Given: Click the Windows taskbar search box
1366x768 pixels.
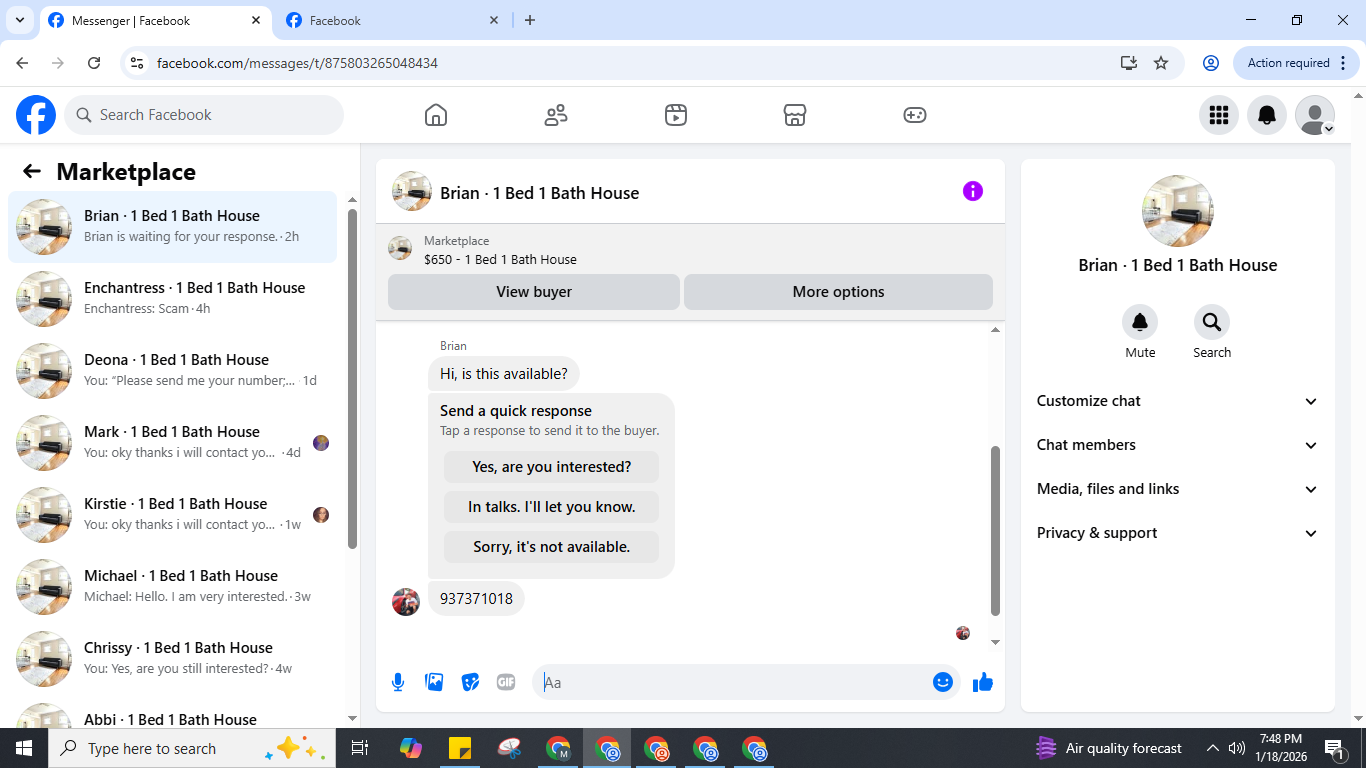Looking at the screenshot, I should tap(192, 748).
